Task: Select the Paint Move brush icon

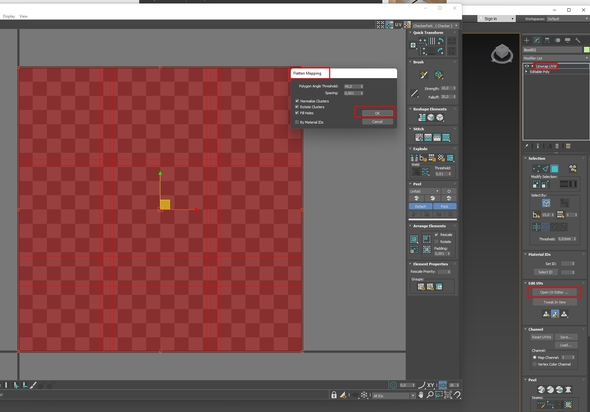Action: [424, 75]
